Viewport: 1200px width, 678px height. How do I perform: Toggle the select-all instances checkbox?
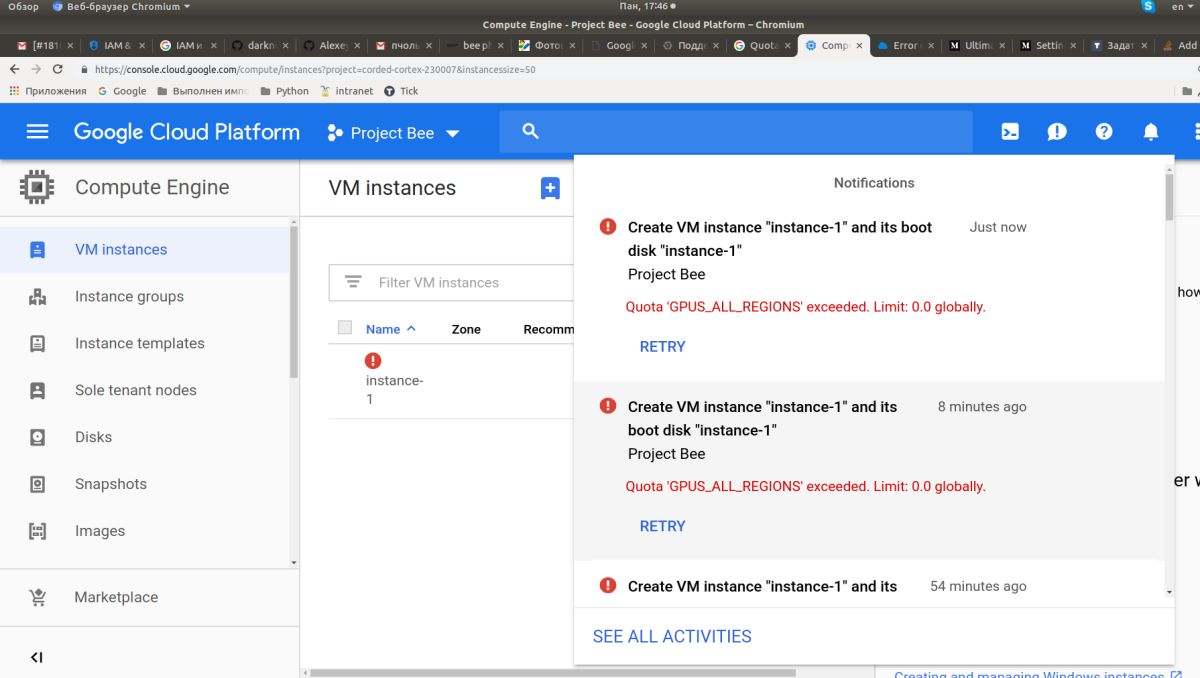coord(345,328)
